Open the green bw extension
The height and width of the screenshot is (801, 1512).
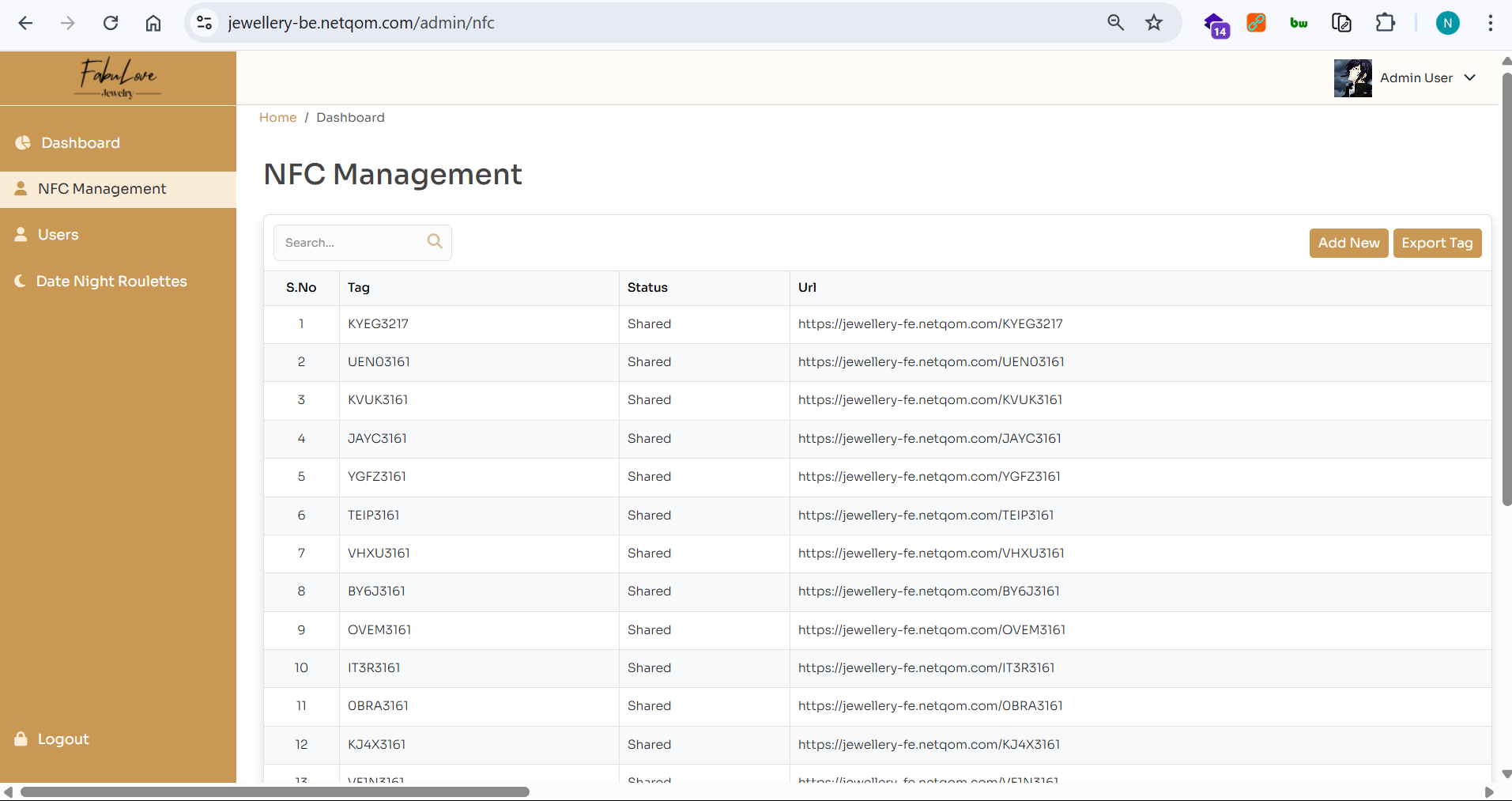coord(1299,23)
